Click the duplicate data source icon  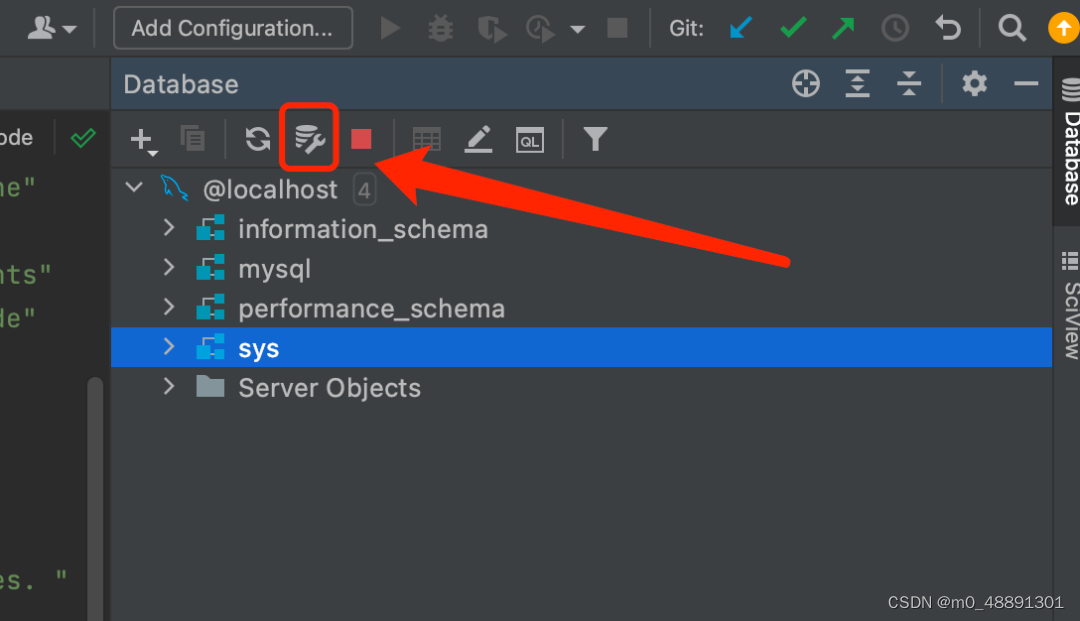193,139
